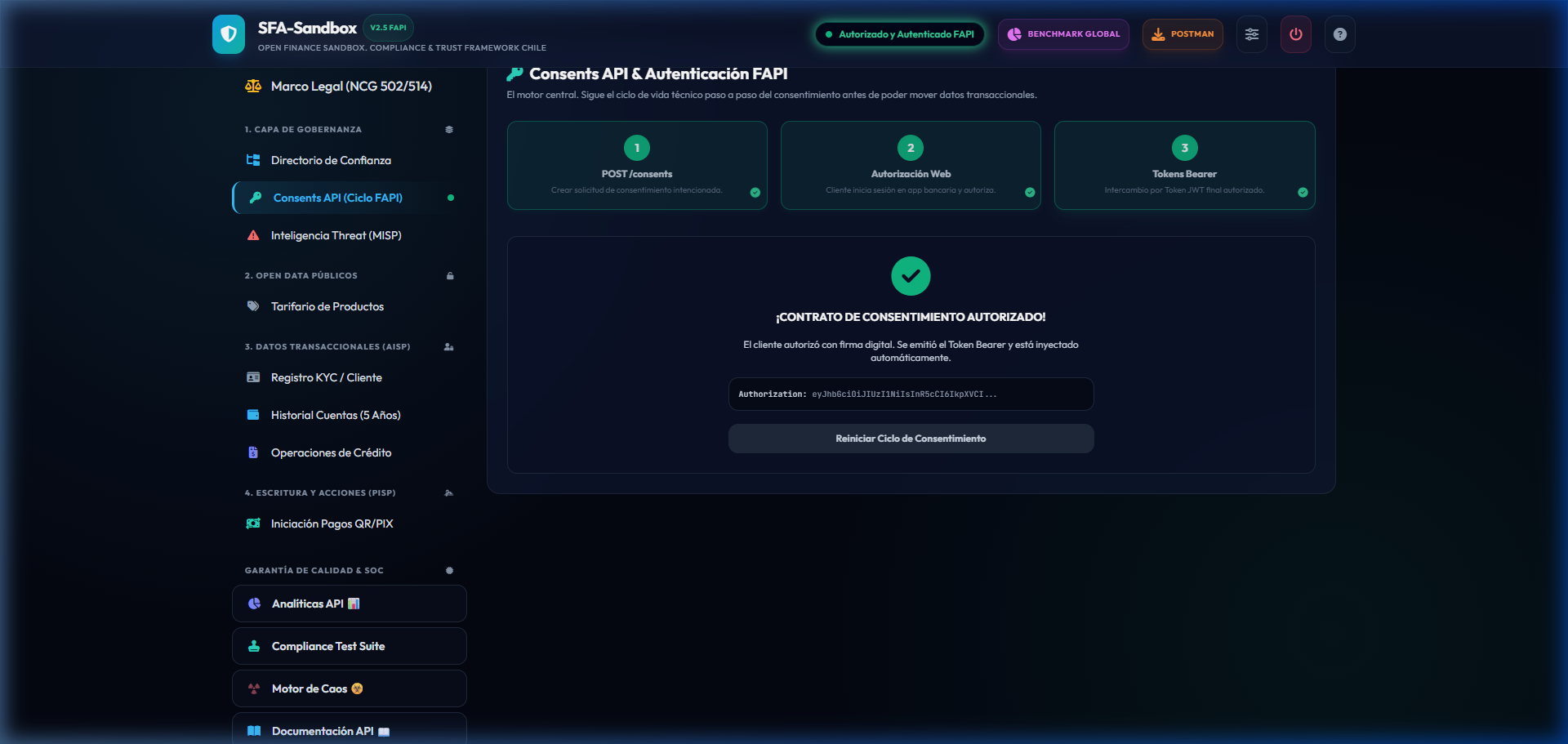Open Marco Legal (NCG 502/514) menu item

click(x=350, y=87)
